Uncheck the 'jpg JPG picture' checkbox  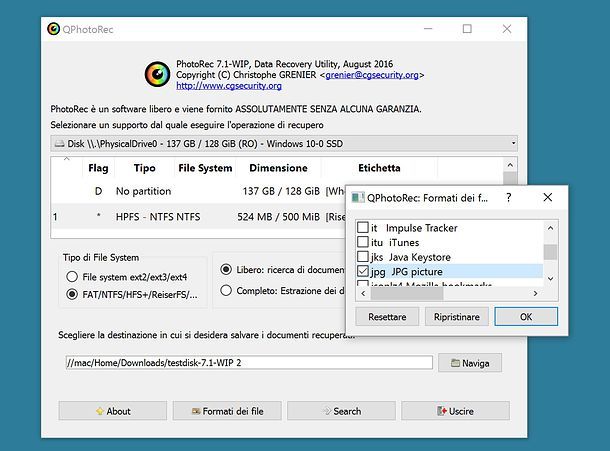tap(363, 271)
